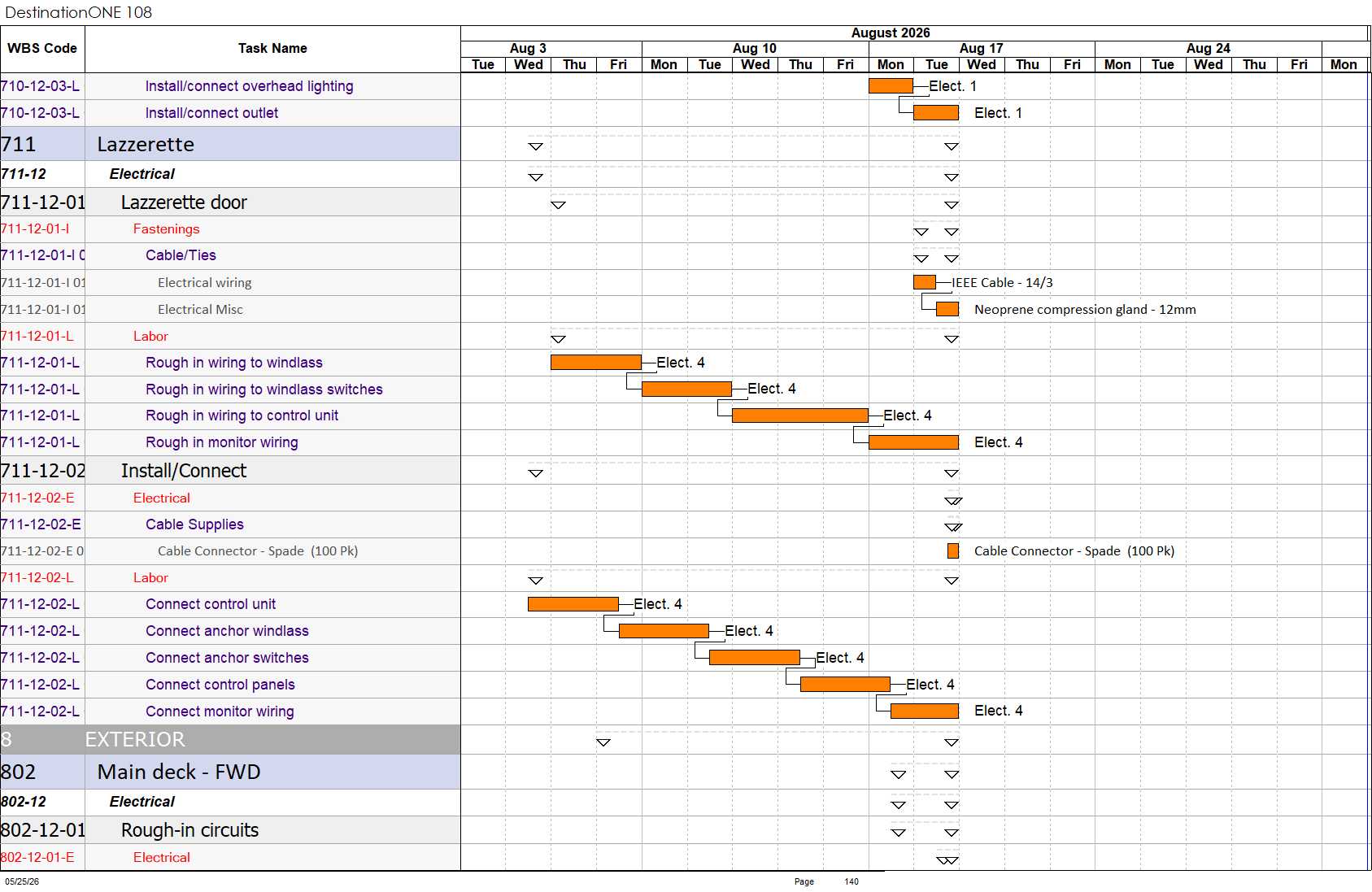The height and width of the screenshot is (892, 1372).
Task: Click the August 2026 month header
Action: 891,33
